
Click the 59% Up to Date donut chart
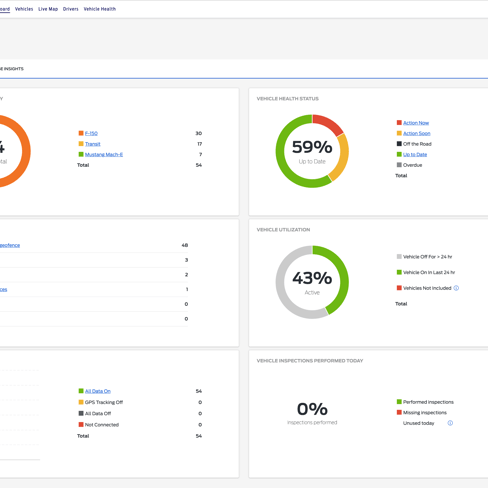tap(312, 151)
